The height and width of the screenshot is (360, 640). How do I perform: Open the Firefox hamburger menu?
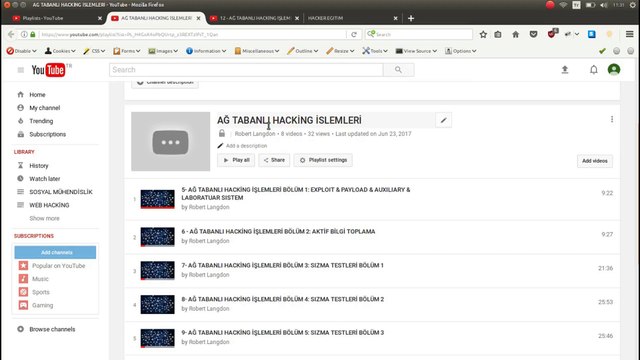[x=629, y=34]
